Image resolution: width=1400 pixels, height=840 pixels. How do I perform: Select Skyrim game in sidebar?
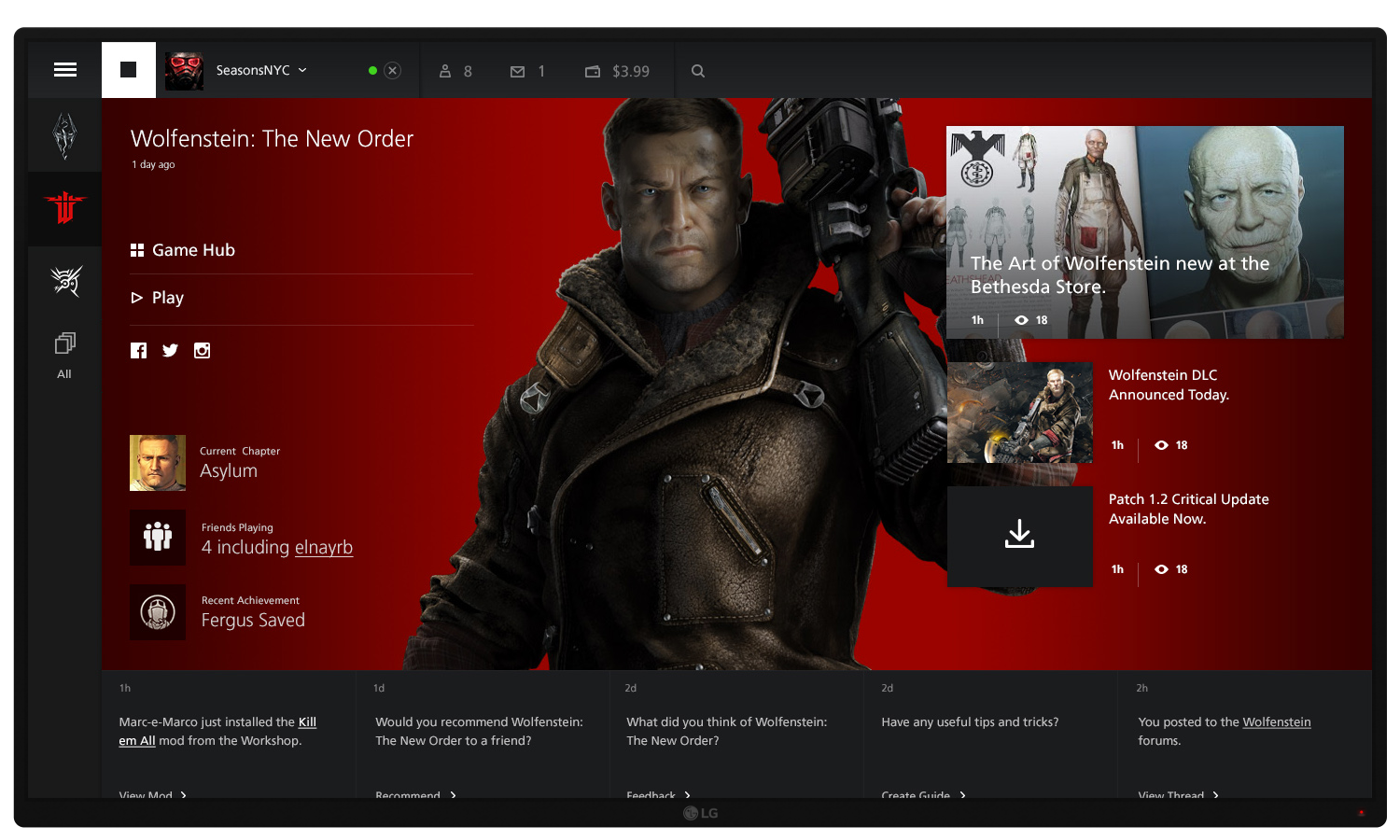point(64,136)
